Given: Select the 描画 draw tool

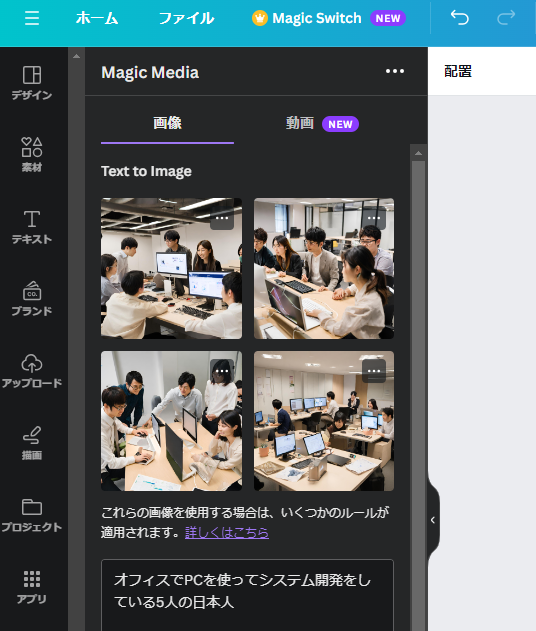Looking at the screenshot, I should click(32, 443).
